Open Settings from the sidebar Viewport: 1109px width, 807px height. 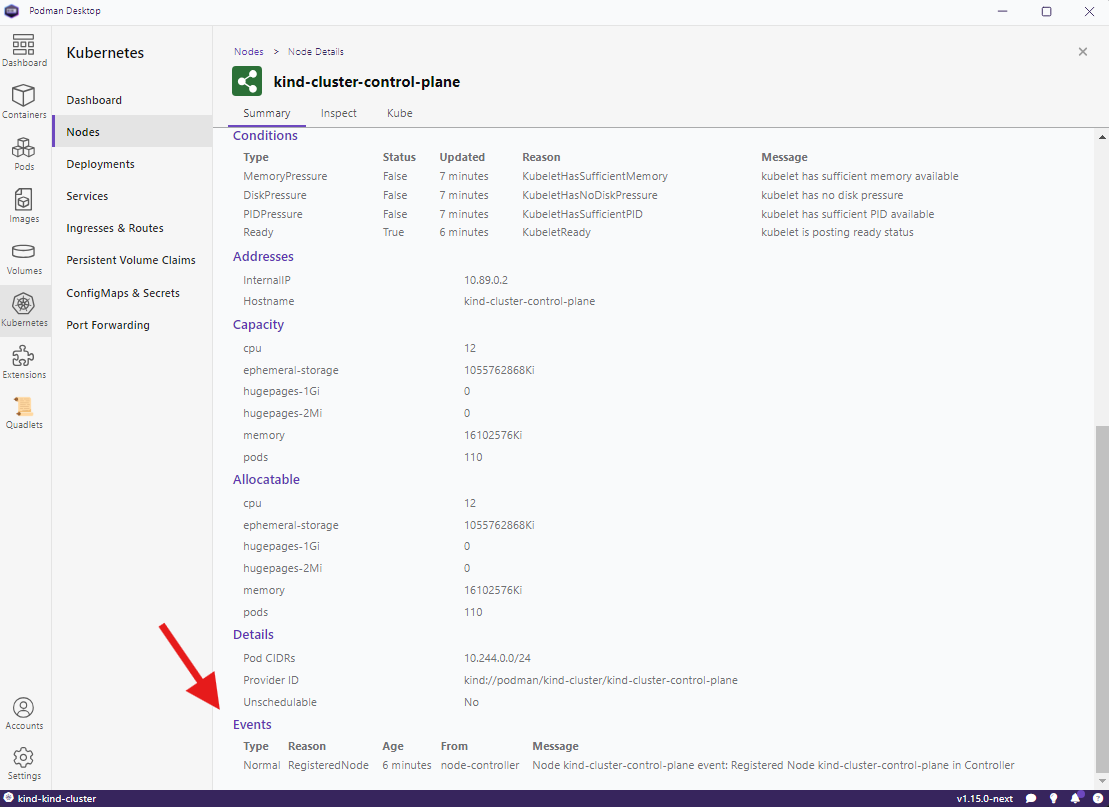point(24,764)
